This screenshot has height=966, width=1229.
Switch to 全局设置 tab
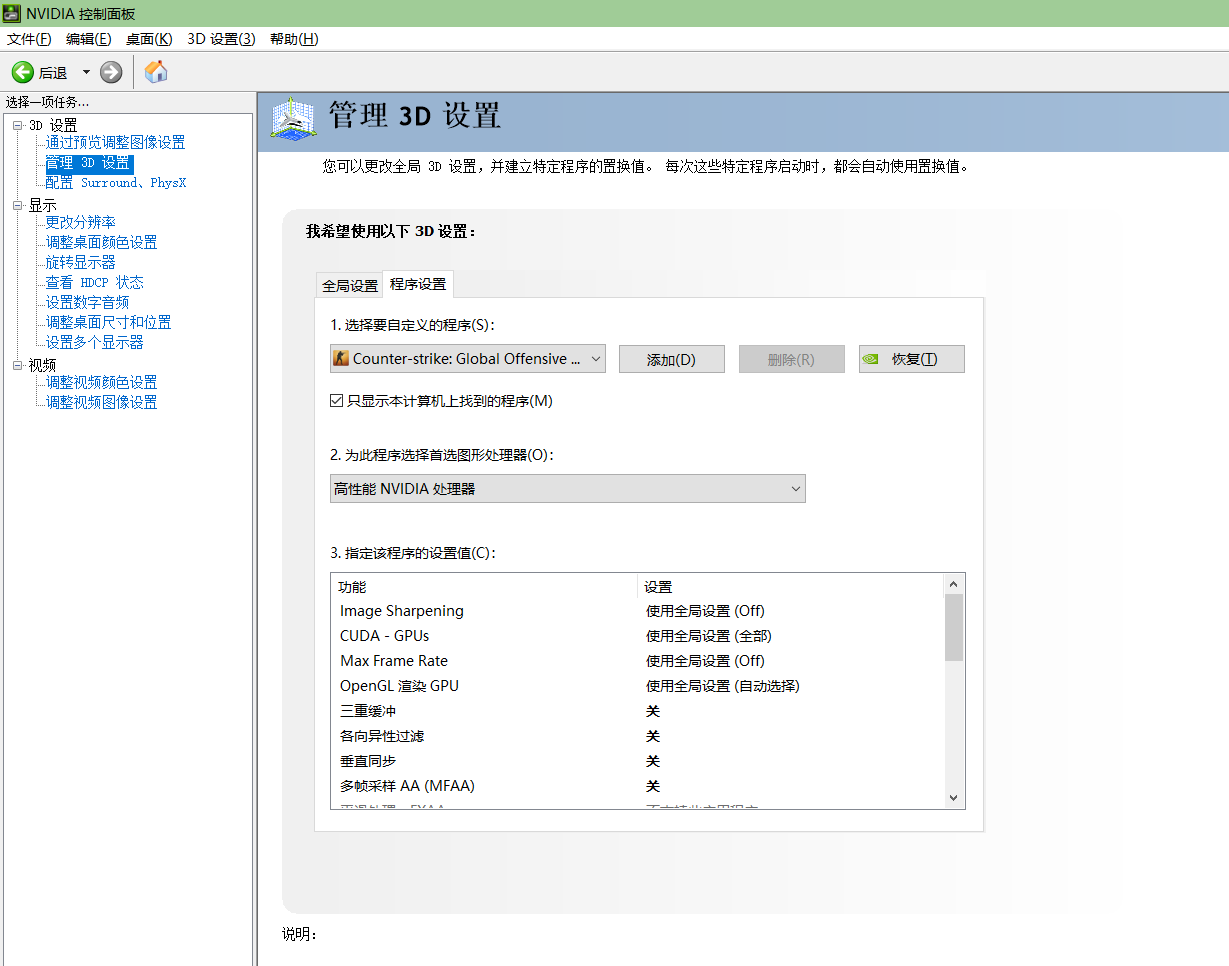coord(350,285)
